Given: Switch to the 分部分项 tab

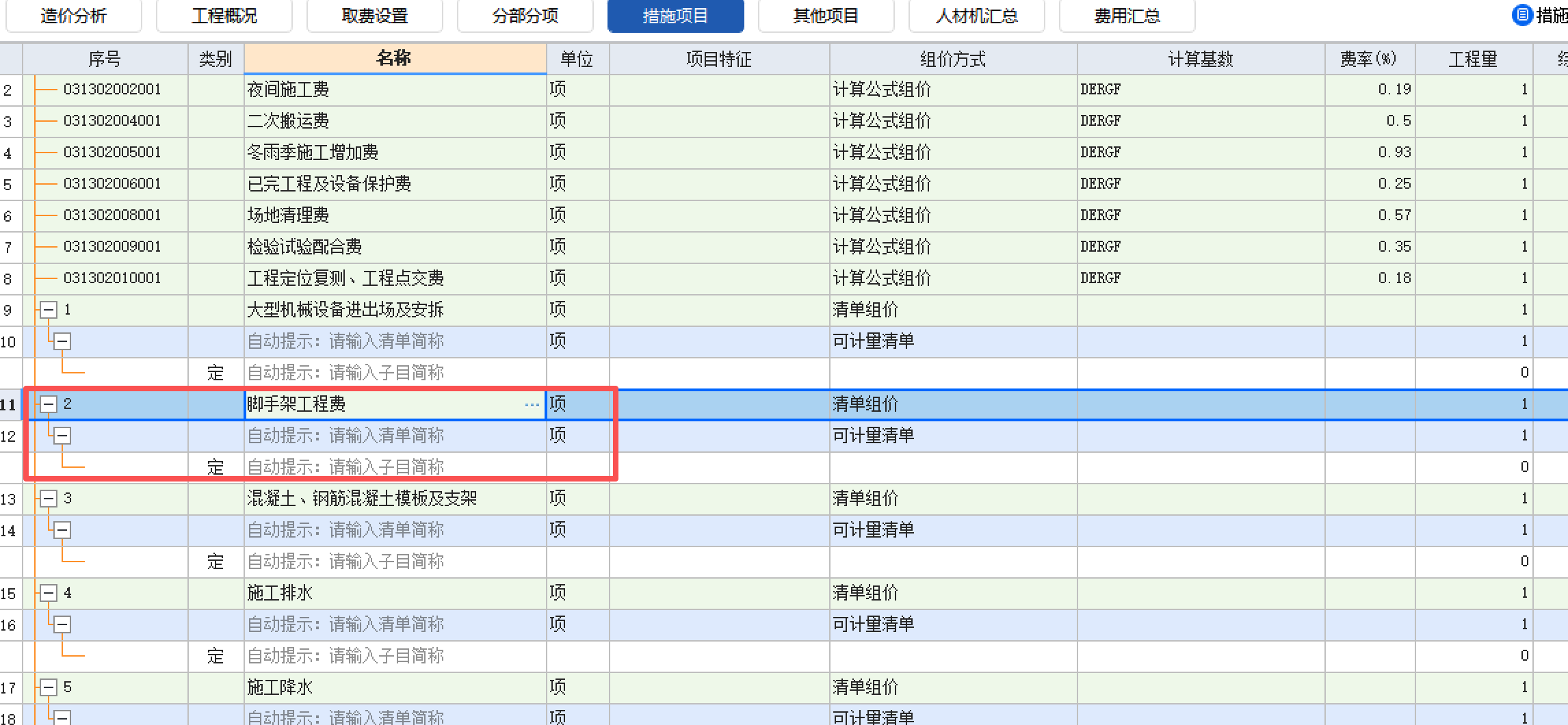Looking at the screenshot, I should click(525, 16).
